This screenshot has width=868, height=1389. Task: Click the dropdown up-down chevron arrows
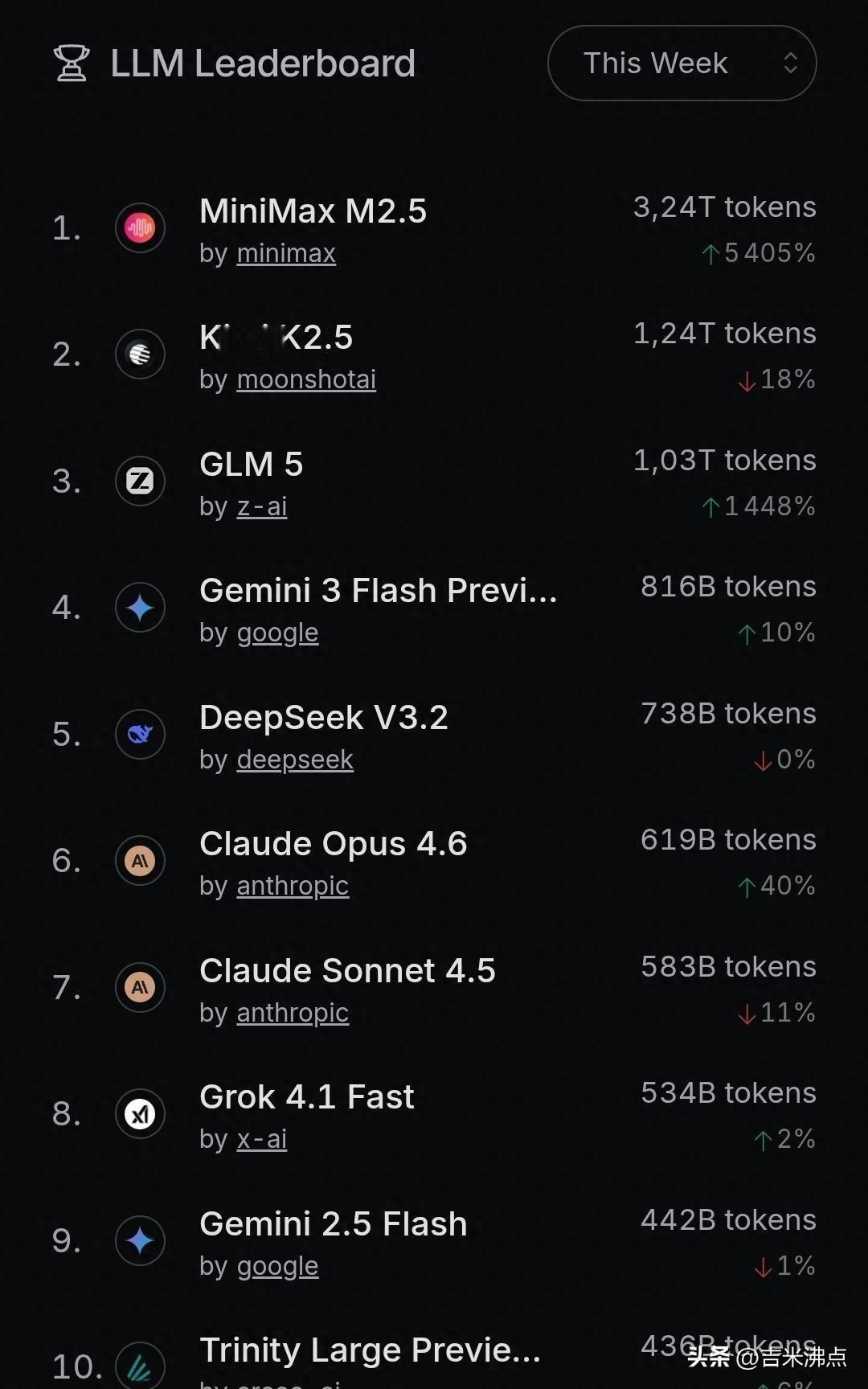(790, 64)
